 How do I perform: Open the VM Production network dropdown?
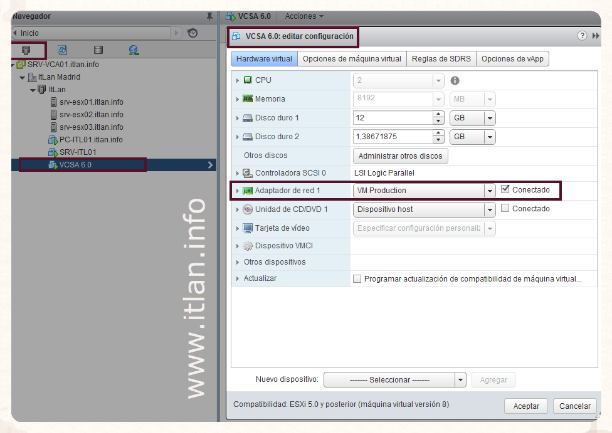point(490,190)
